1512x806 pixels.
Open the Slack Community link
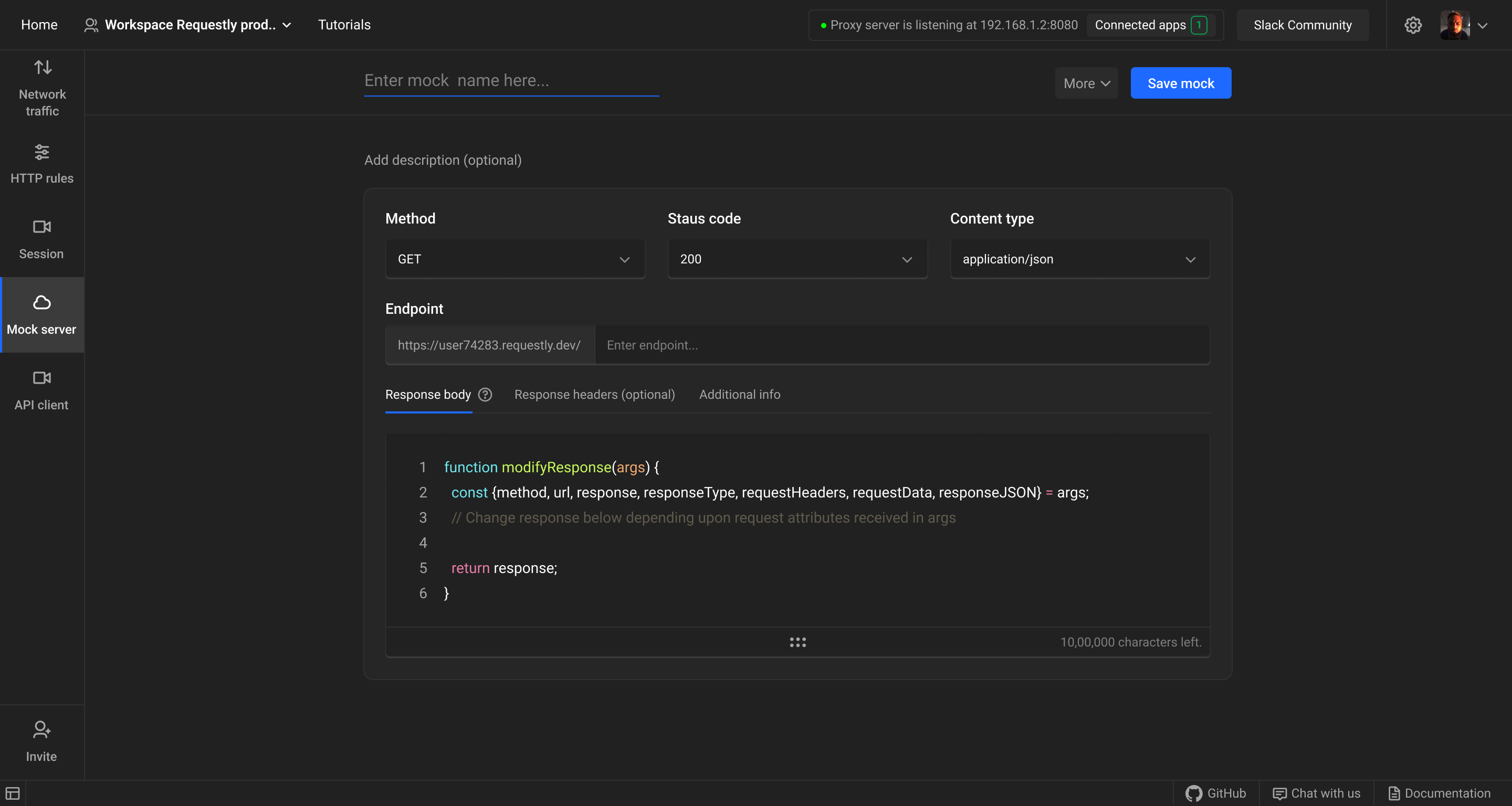[1303, 25]
